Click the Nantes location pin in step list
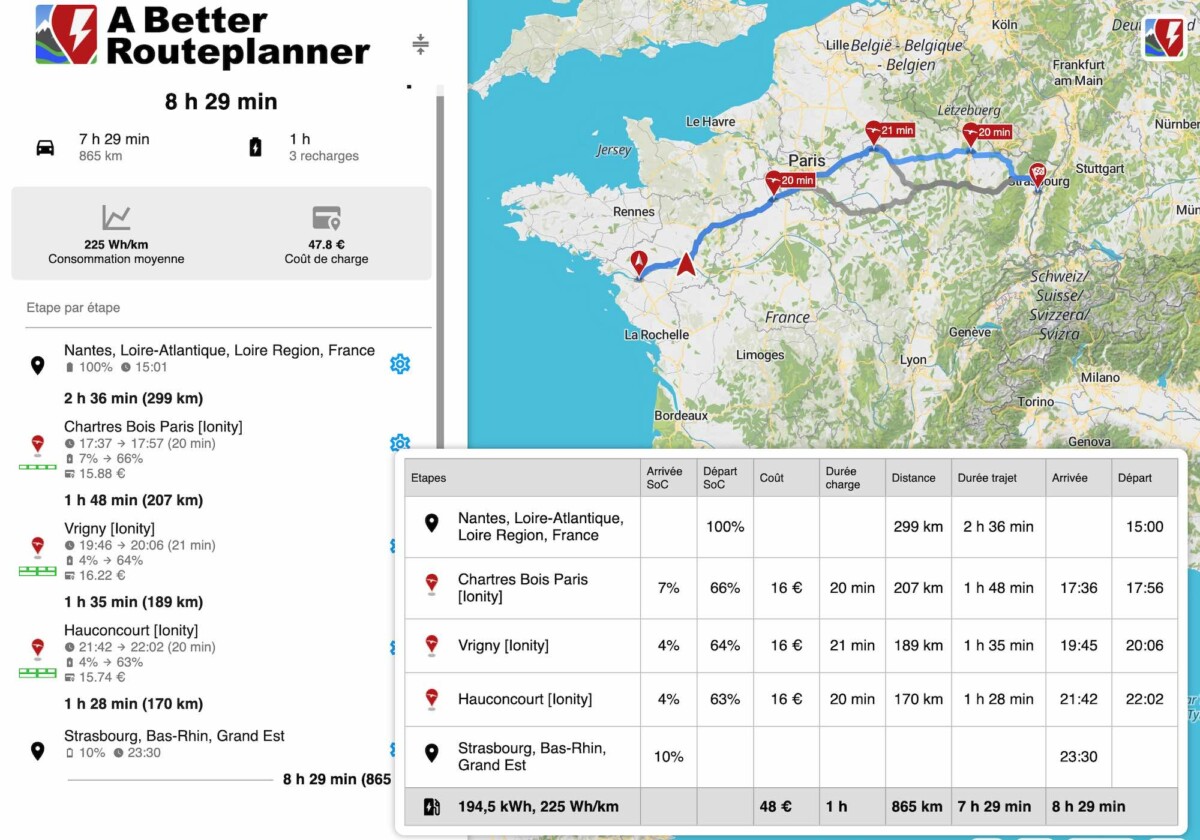Viewport: 1200px width, 840px height. pos(37,365)
